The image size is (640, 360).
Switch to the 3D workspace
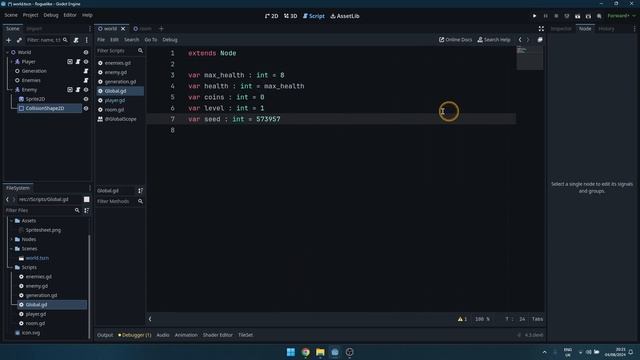(x=290, y=16)
